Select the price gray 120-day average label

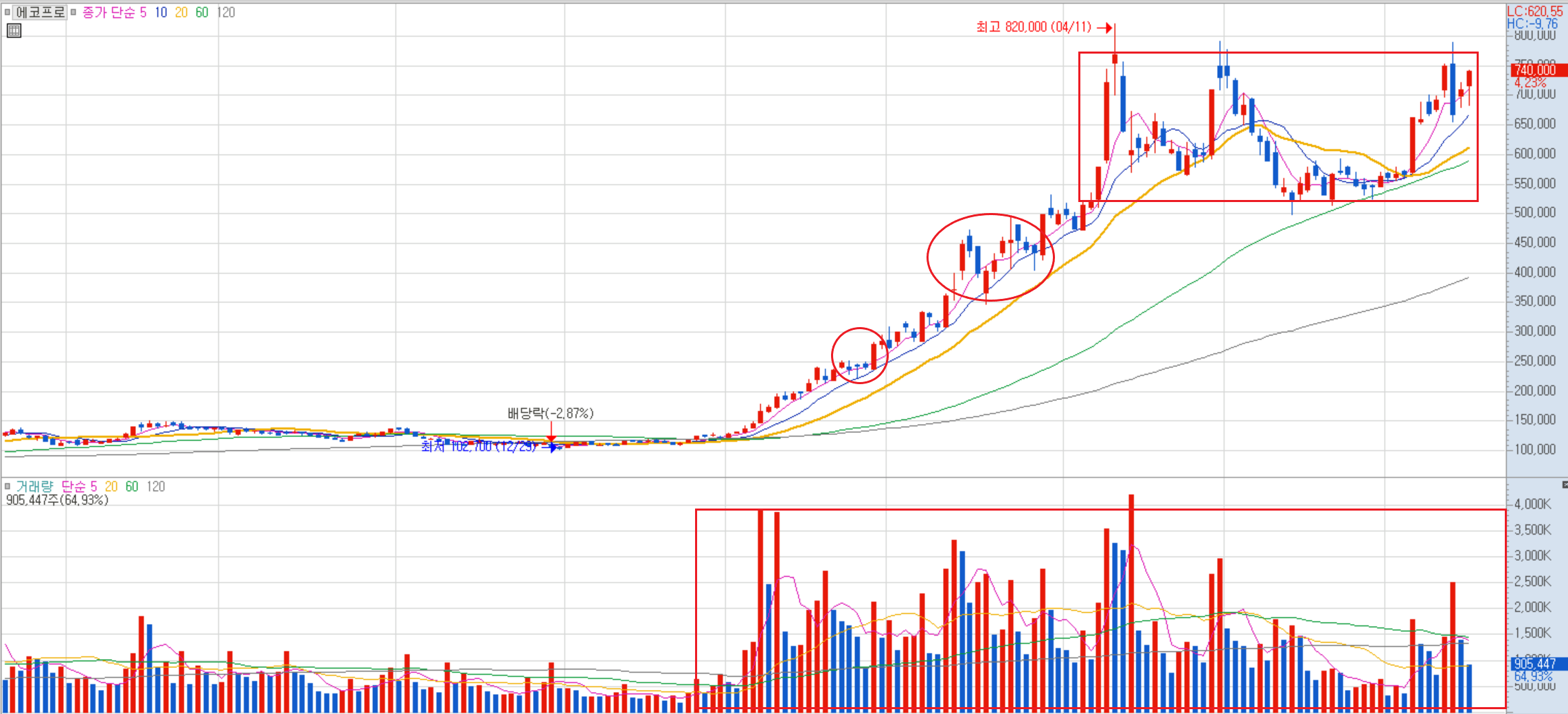tap(226, 12)
